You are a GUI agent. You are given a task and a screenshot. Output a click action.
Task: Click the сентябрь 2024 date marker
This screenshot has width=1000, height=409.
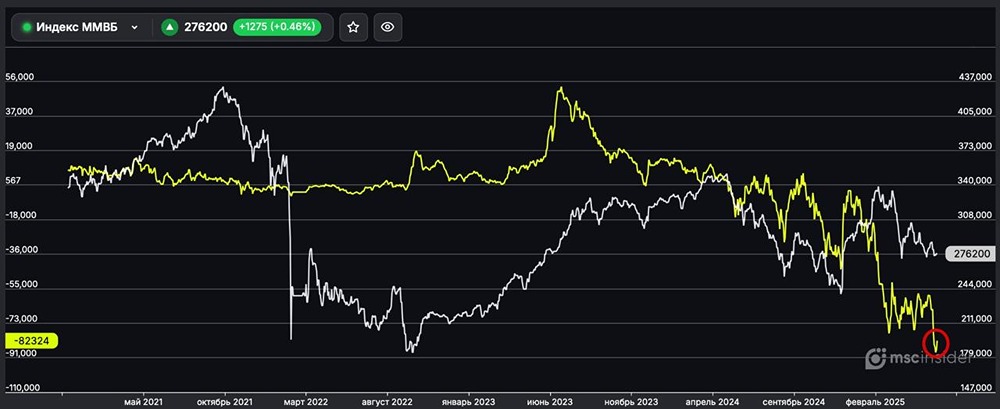(794, 402)
